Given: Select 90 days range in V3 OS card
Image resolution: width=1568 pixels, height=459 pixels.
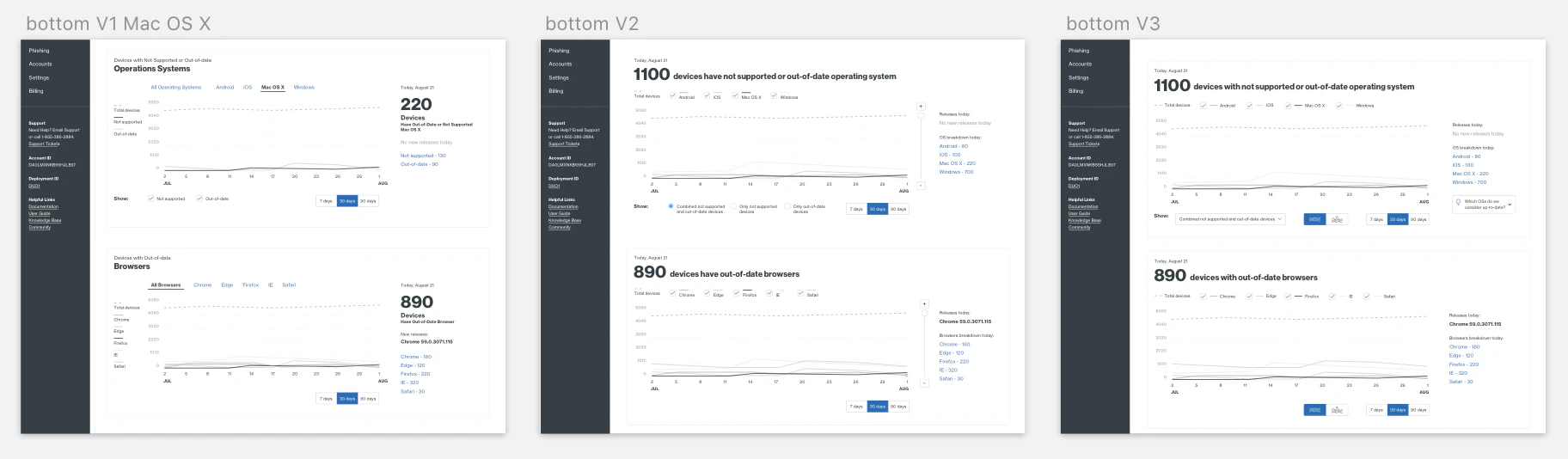Looking at the screenshot, I should point(1418,219).
